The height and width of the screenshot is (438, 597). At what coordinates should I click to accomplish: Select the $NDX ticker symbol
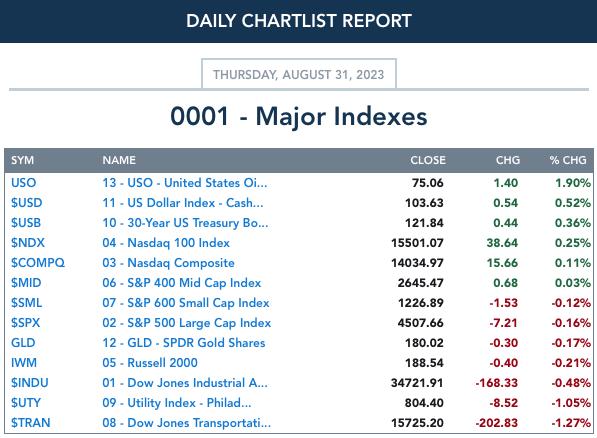[27, 243]
